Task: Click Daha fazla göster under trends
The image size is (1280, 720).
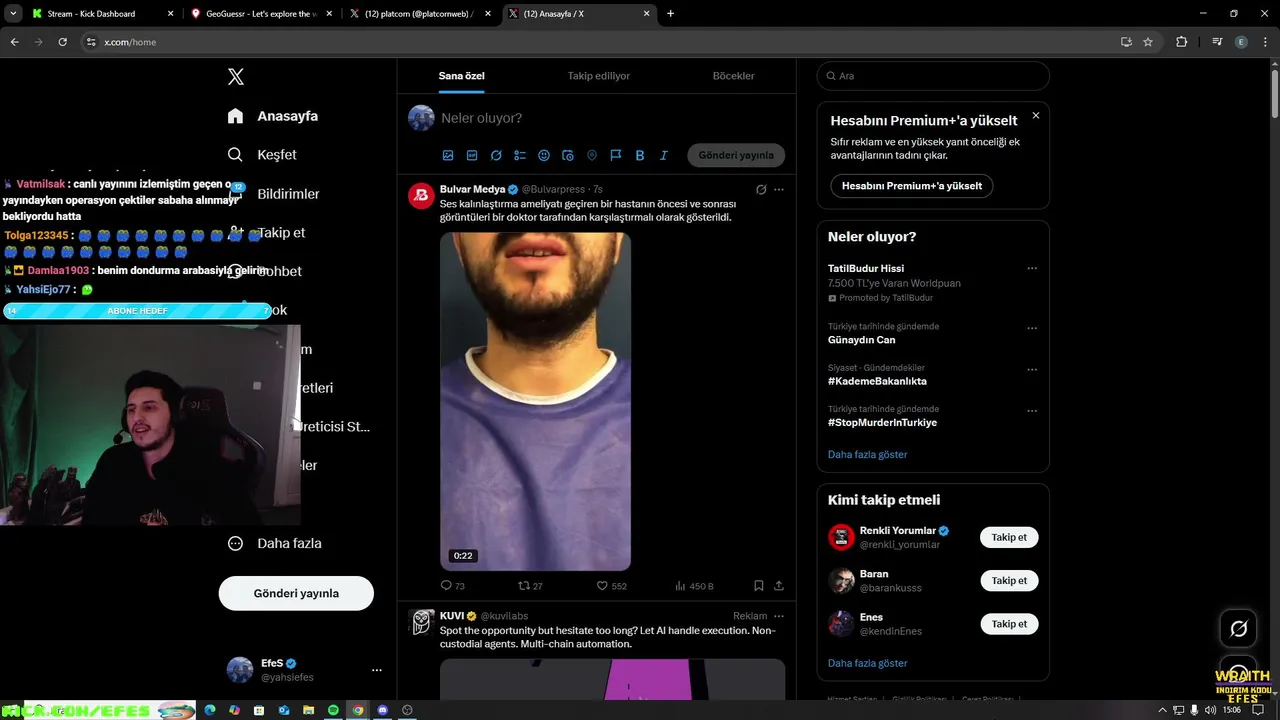Action: (867, 454)
